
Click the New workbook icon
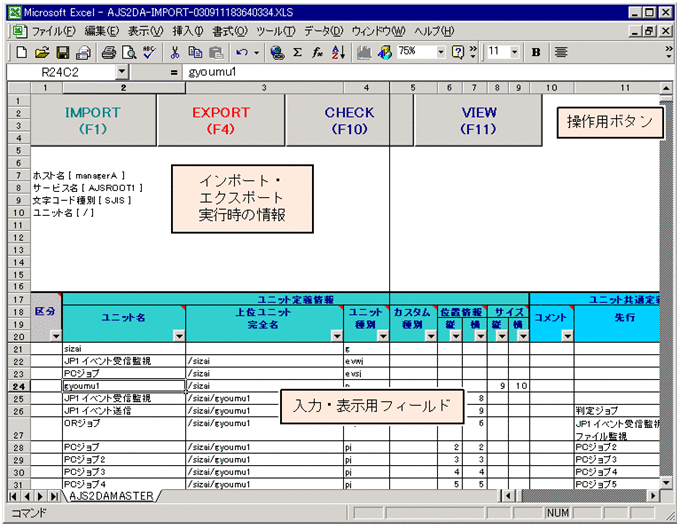tap(21, 52)
